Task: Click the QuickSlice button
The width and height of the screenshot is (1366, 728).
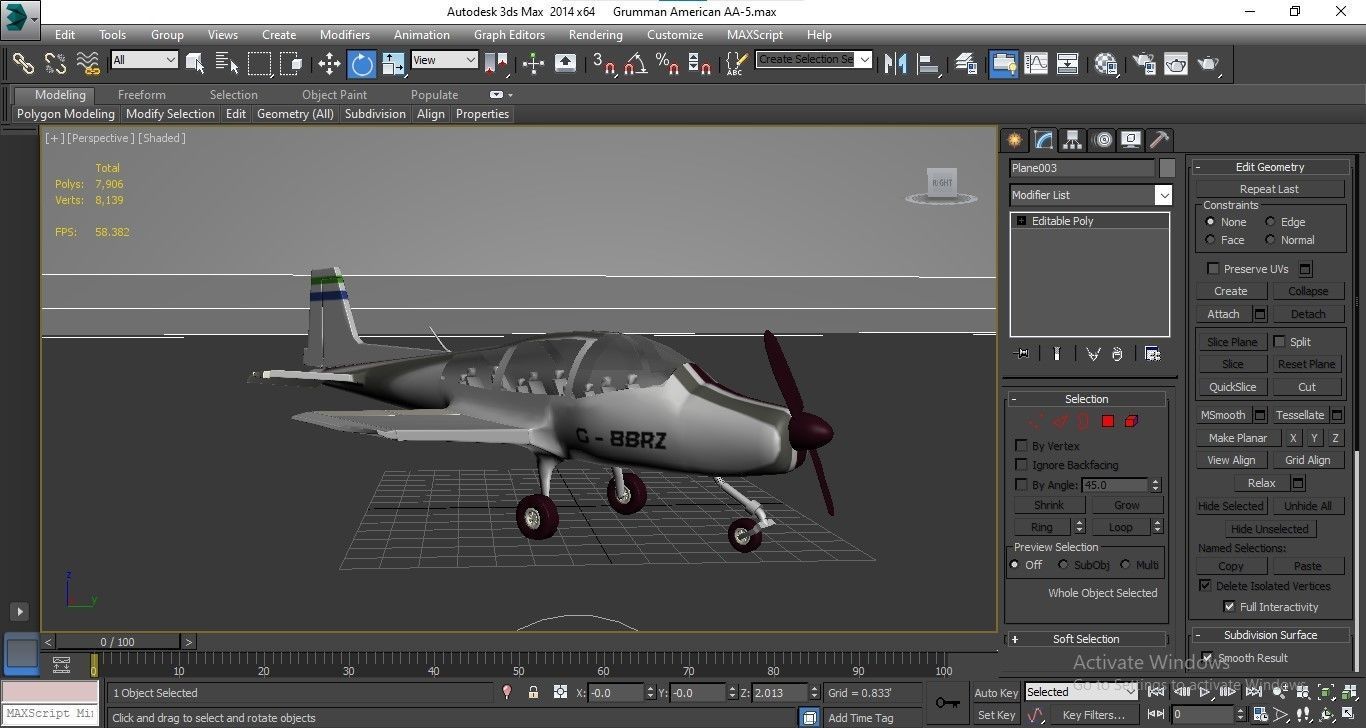Action: 1232,387
